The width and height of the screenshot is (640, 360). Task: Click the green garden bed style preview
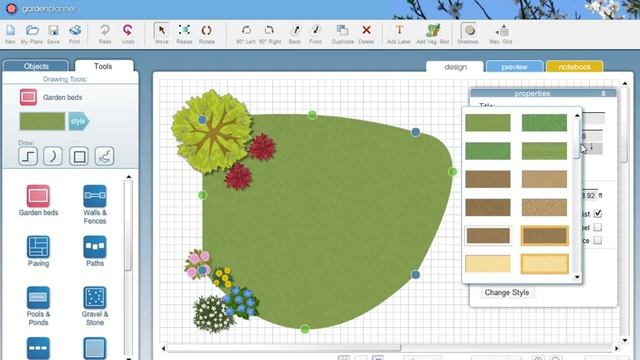42,121
